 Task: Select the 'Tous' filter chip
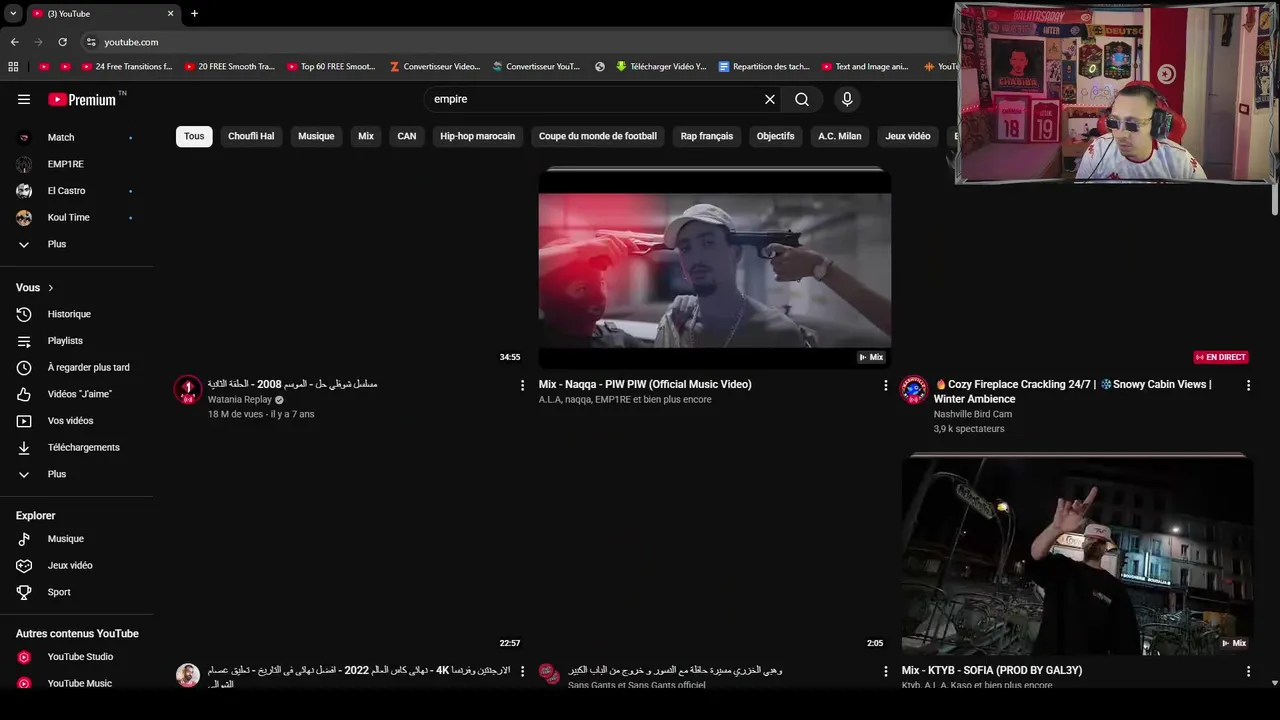pos(194,136)
